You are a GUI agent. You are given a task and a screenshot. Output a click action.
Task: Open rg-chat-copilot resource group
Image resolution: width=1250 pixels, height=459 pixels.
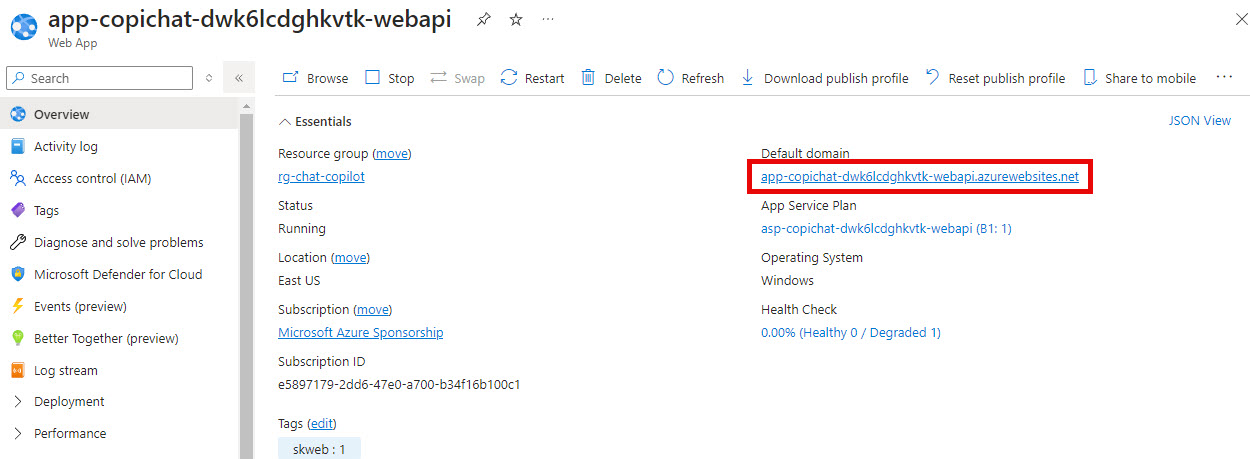pyautogui.click(x=321, y=176)
